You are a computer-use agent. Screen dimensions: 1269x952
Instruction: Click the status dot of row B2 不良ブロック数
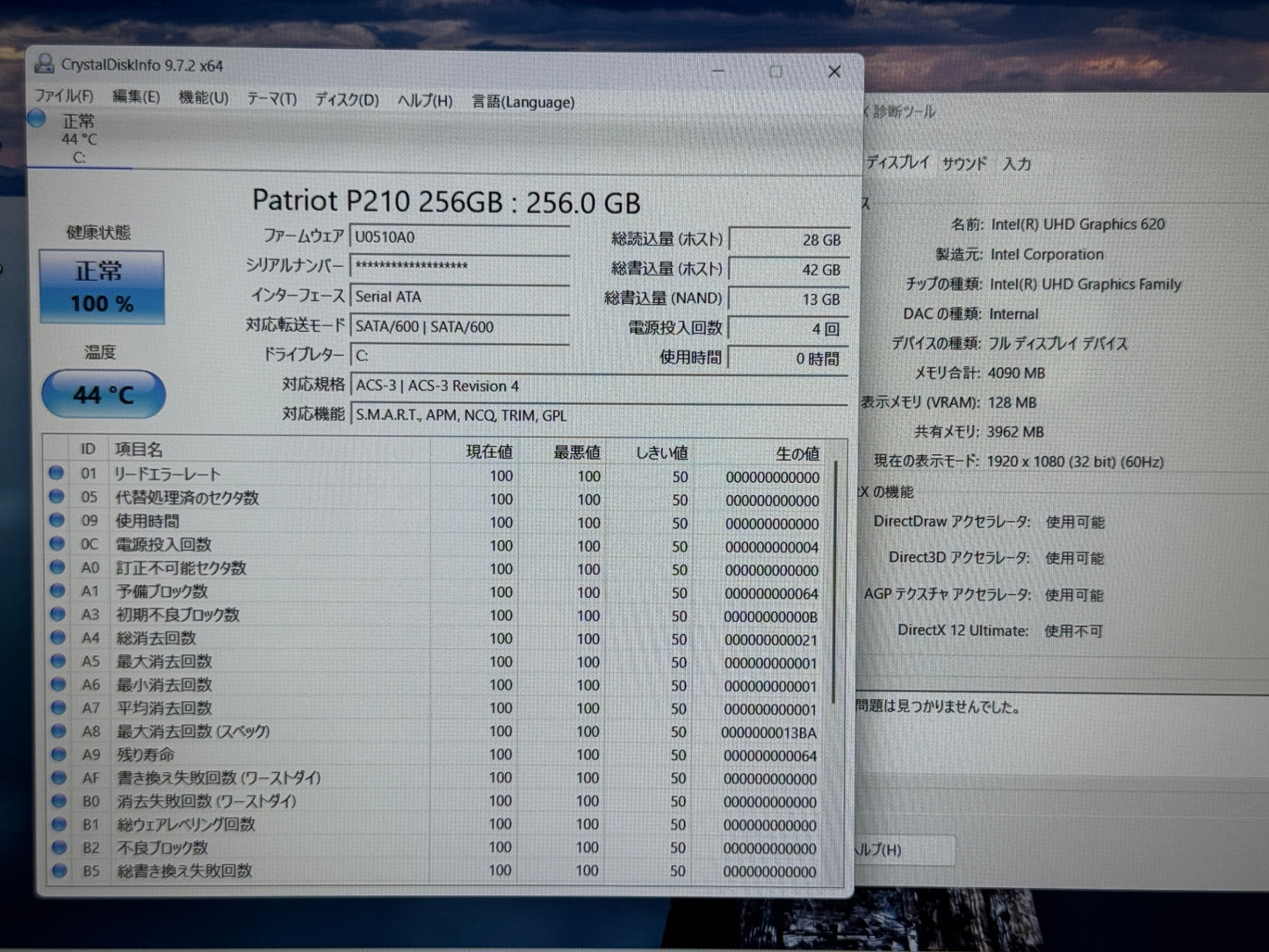point(60,847)
